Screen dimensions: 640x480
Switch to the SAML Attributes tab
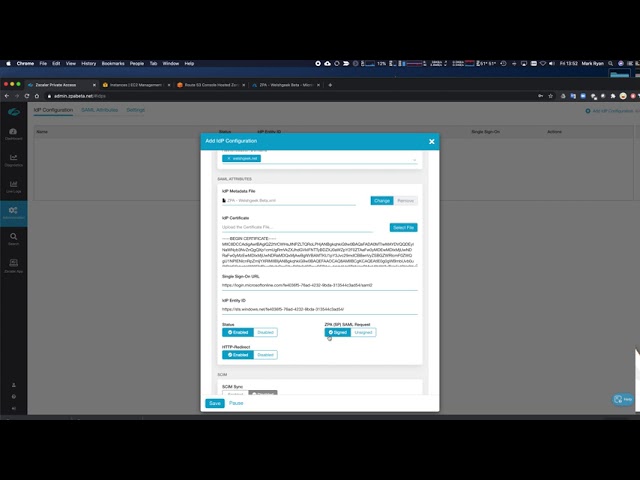coord(99,110)
